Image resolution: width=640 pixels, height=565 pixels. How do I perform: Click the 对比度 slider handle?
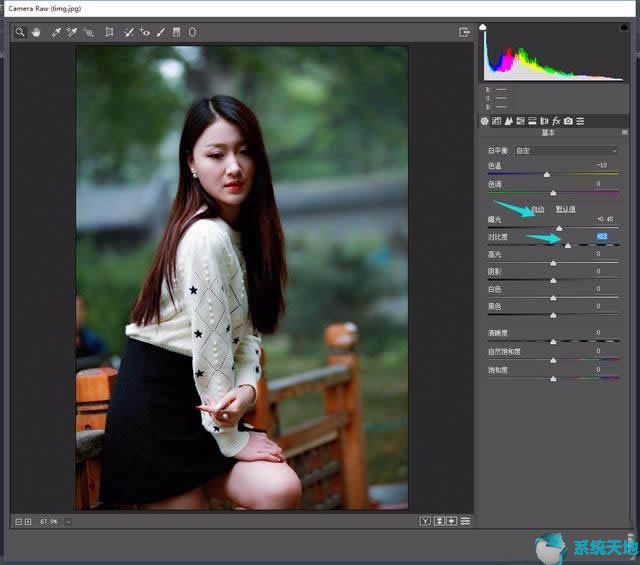(567, 245)
